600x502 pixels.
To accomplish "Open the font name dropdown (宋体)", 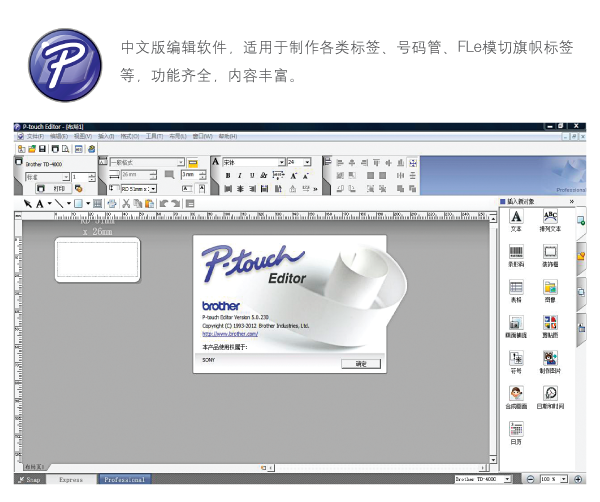I will pos(282,162).
